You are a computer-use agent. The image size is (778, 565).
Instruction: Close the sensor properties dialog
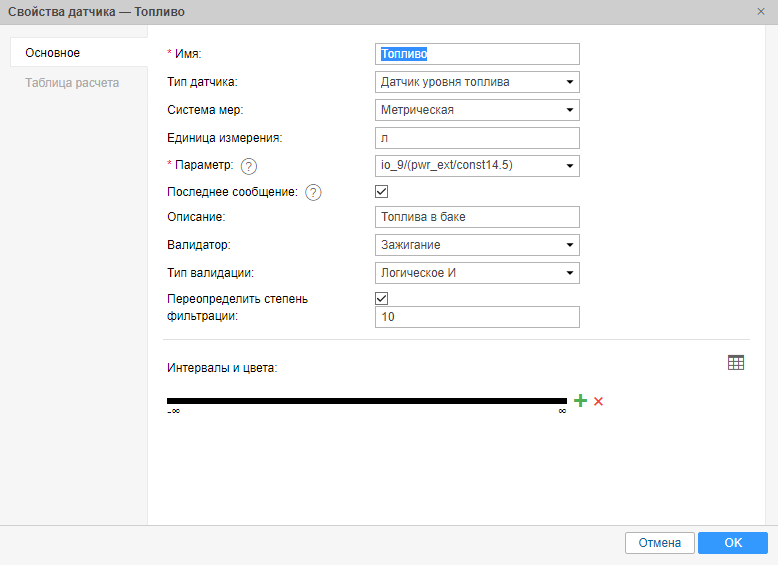pos(761,11)
